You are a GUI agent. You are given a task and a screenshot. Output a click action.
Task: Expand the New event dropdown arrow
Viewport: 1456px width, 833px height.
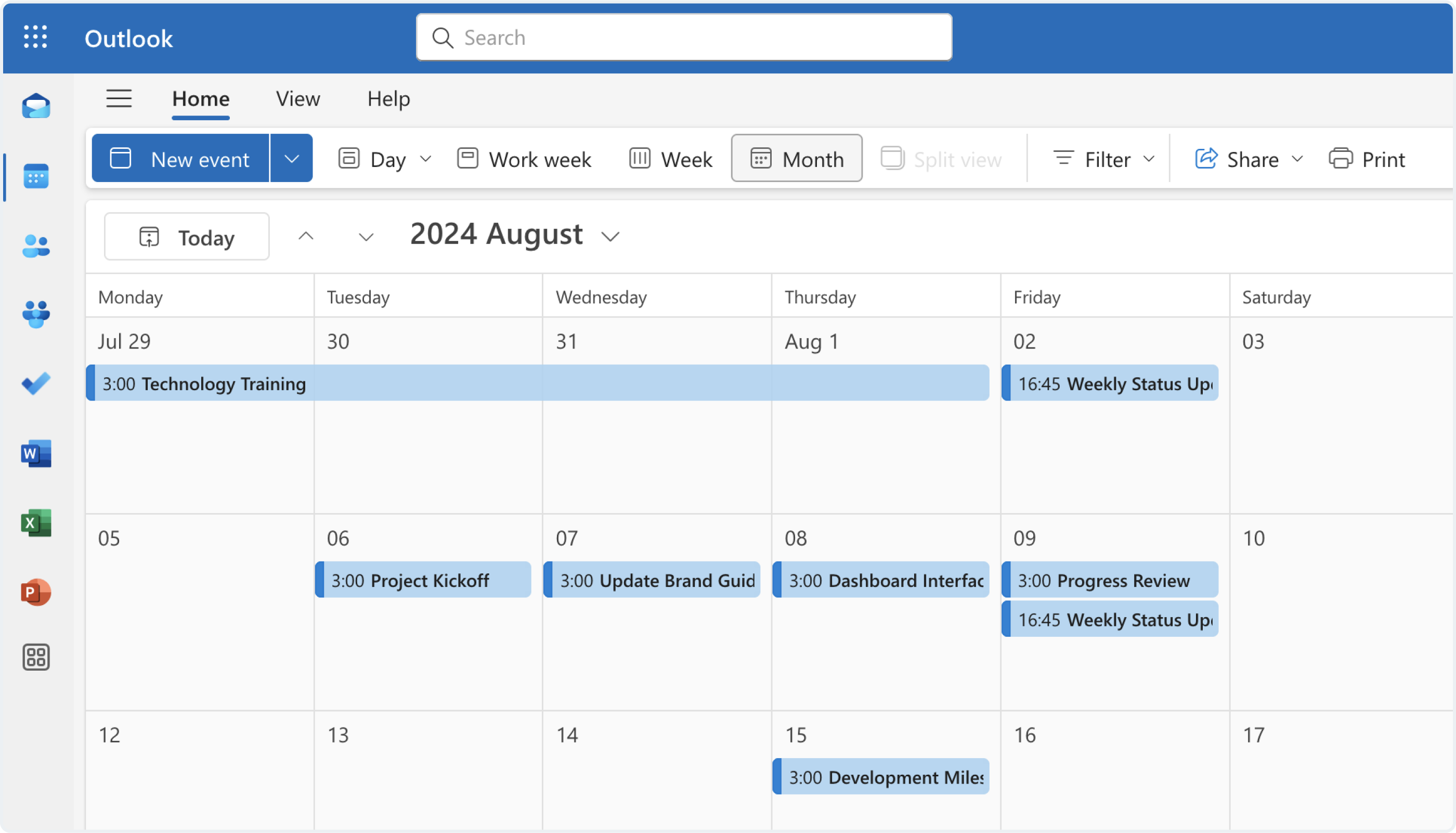pyautogui.click(x=292, y=159)
